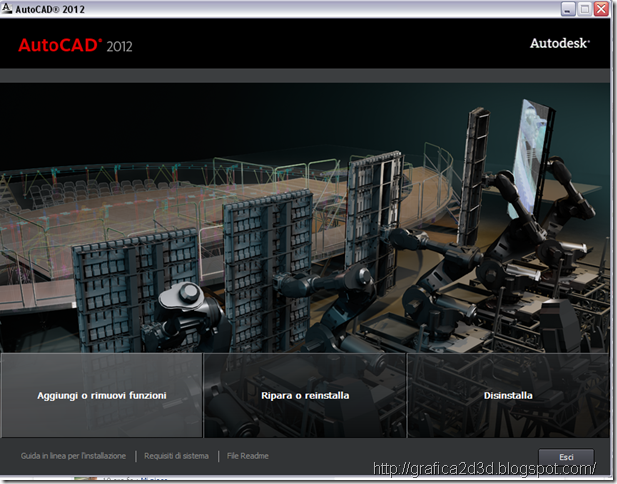Image resolution: width=617 pixels, height=484 pixels.
Task: Click the glass display panel held by robot
Action: click(531, 157)
